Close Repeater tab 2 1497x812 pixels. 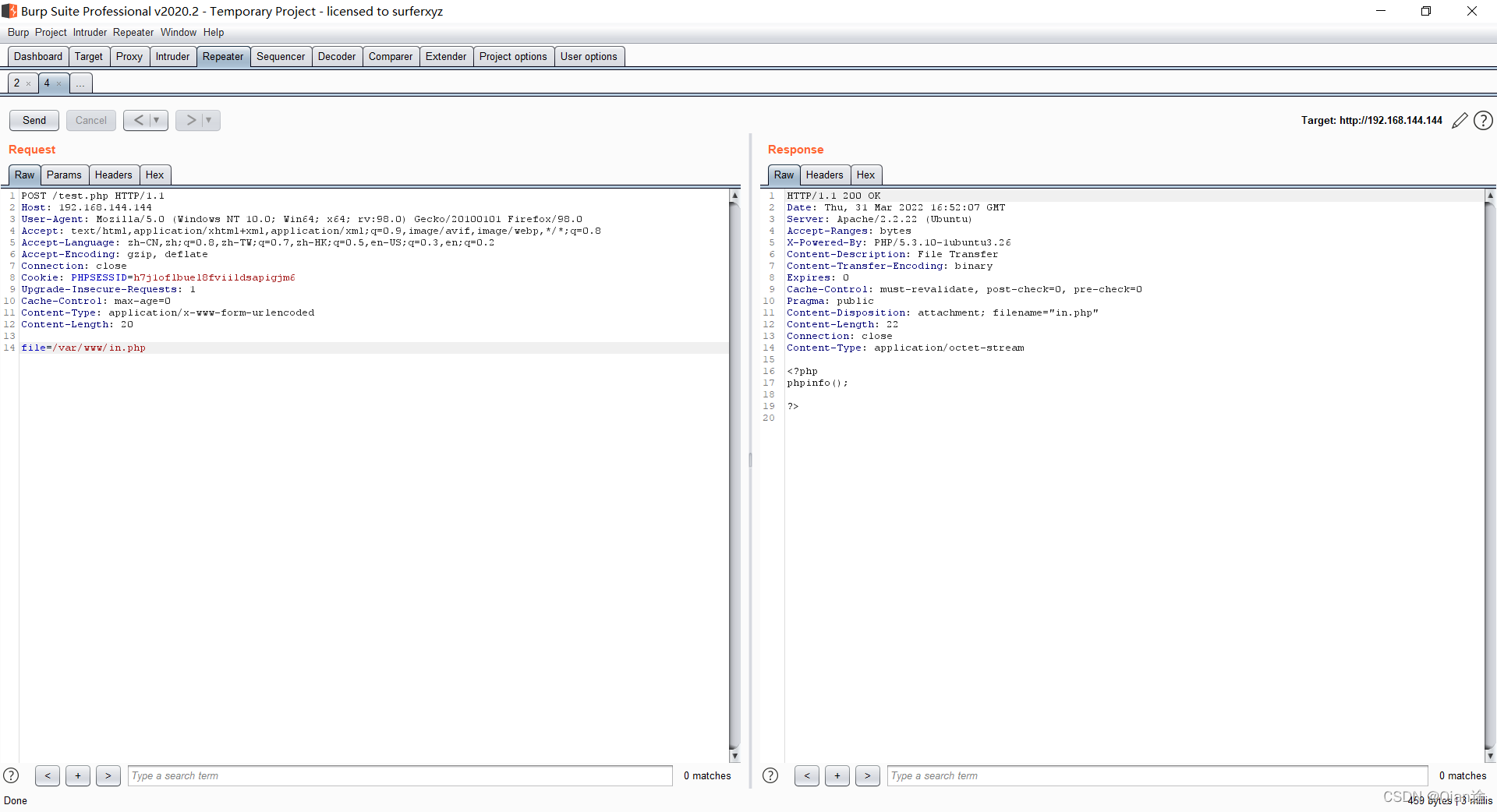point(29,83)
